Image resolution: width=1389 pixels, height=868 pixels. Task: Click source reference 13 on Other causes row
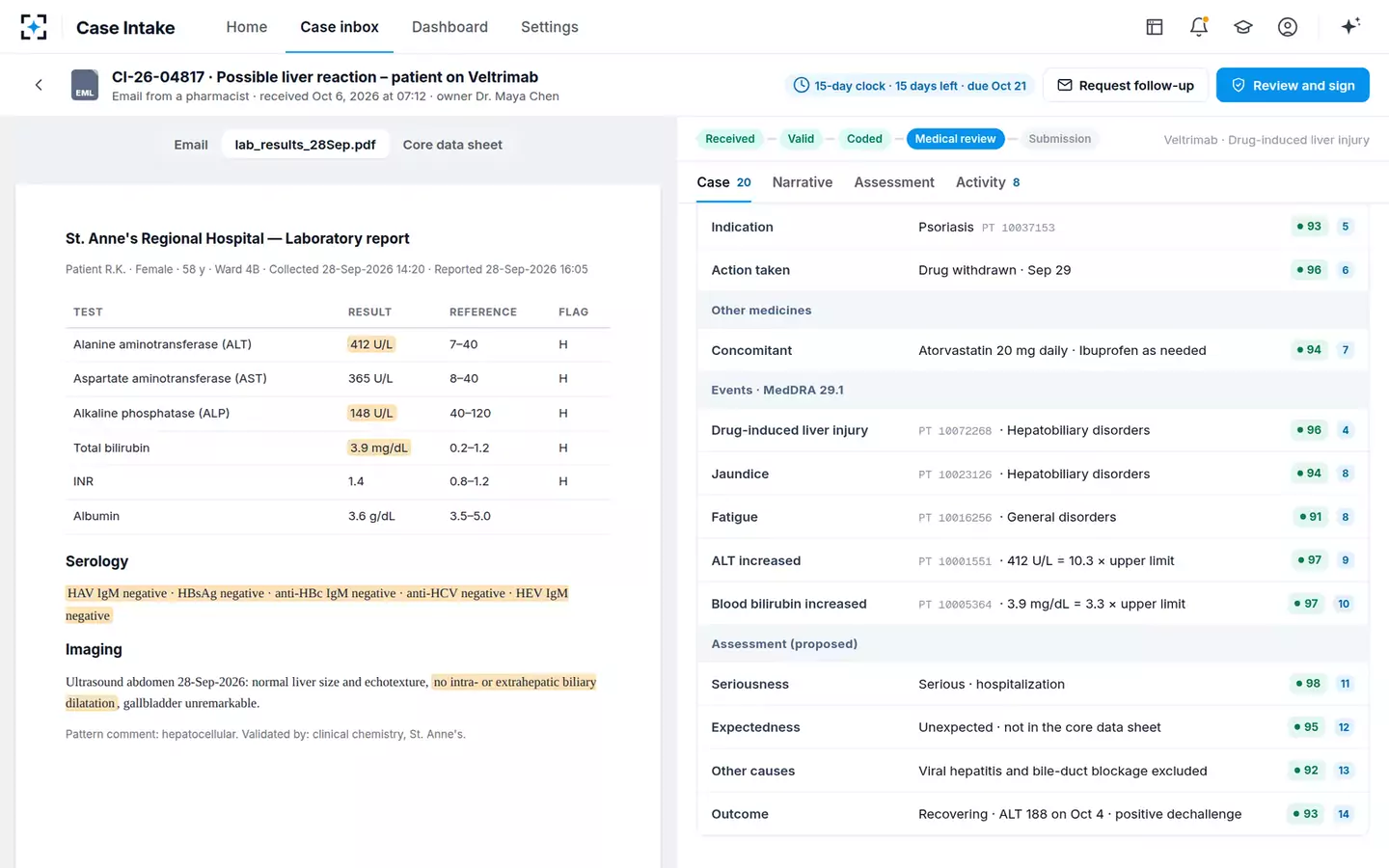(x=1344, y=771)
